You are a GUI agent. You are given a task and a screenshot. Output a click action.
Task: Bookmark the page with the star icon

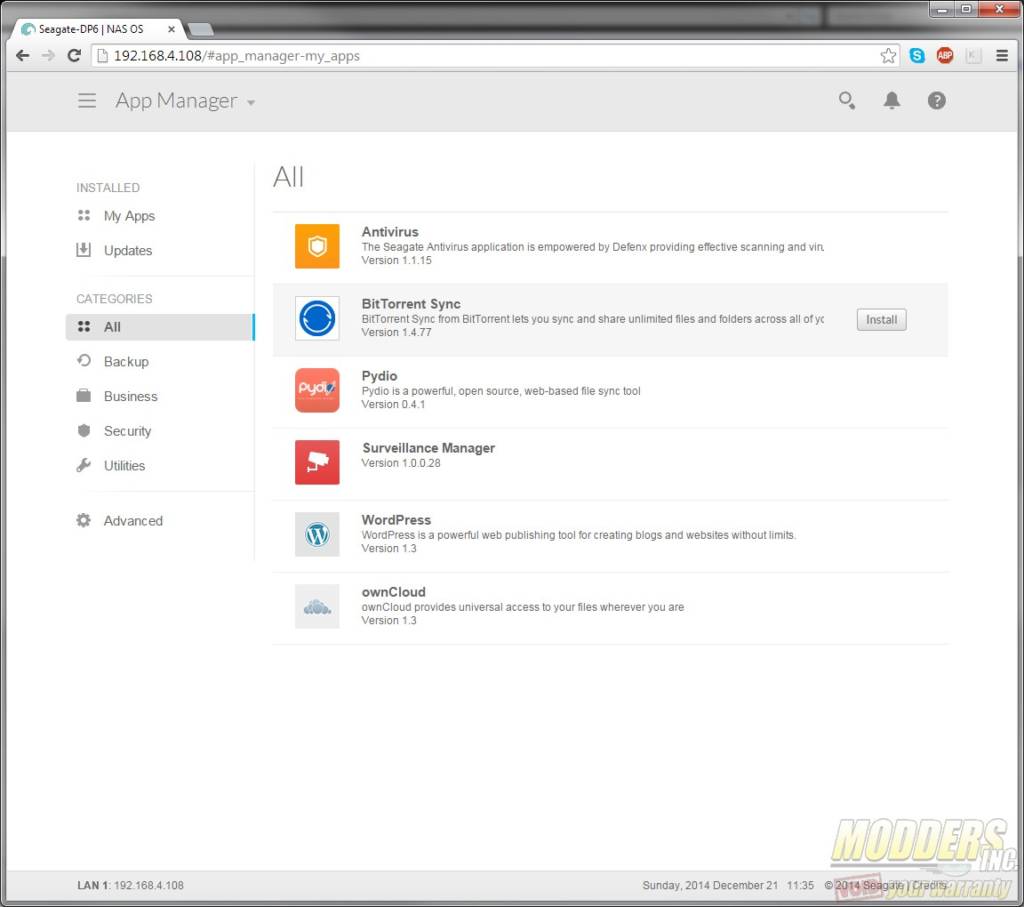click(888, 56)
